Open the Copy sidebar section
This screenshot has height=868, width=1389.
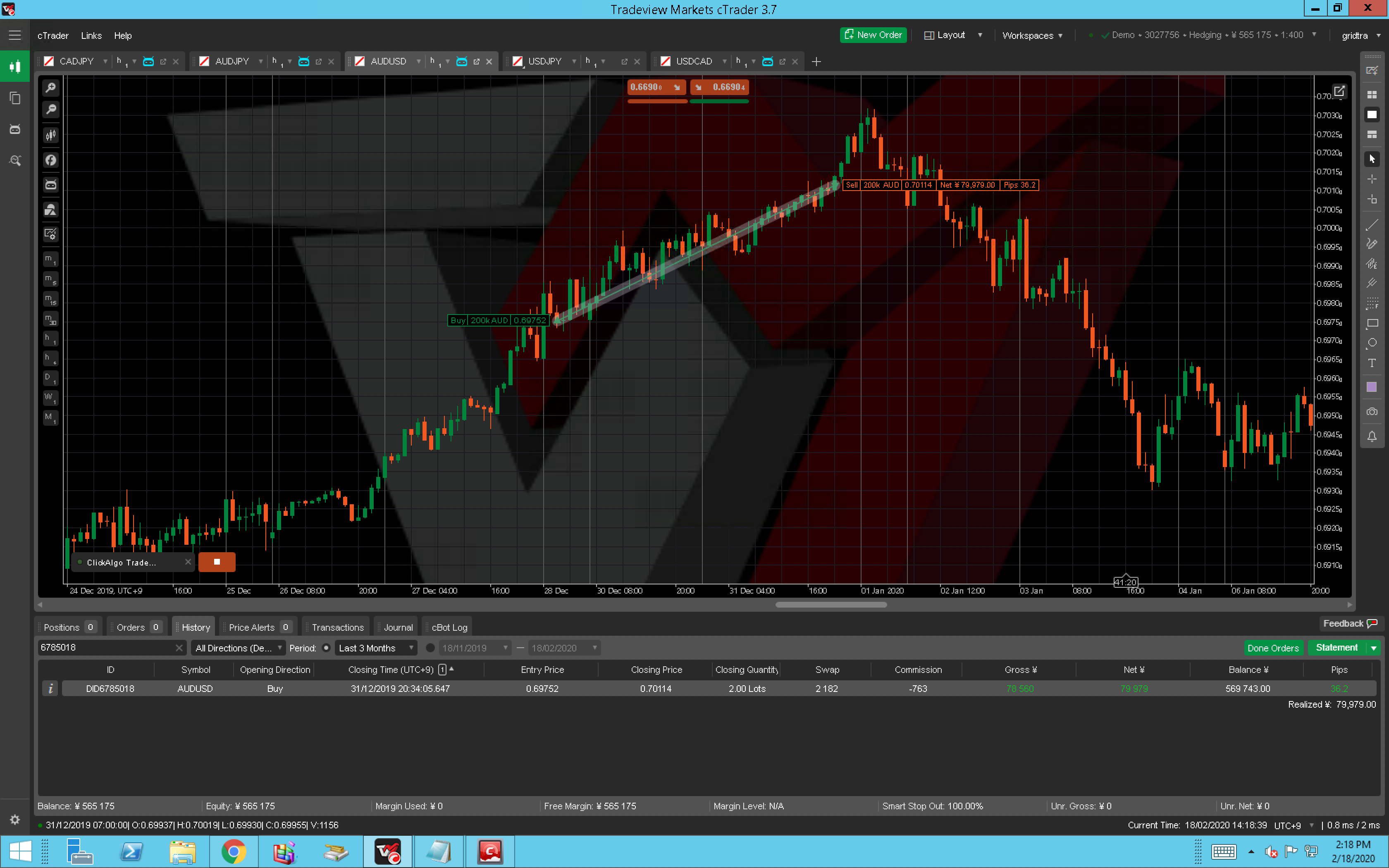[15, 98]
